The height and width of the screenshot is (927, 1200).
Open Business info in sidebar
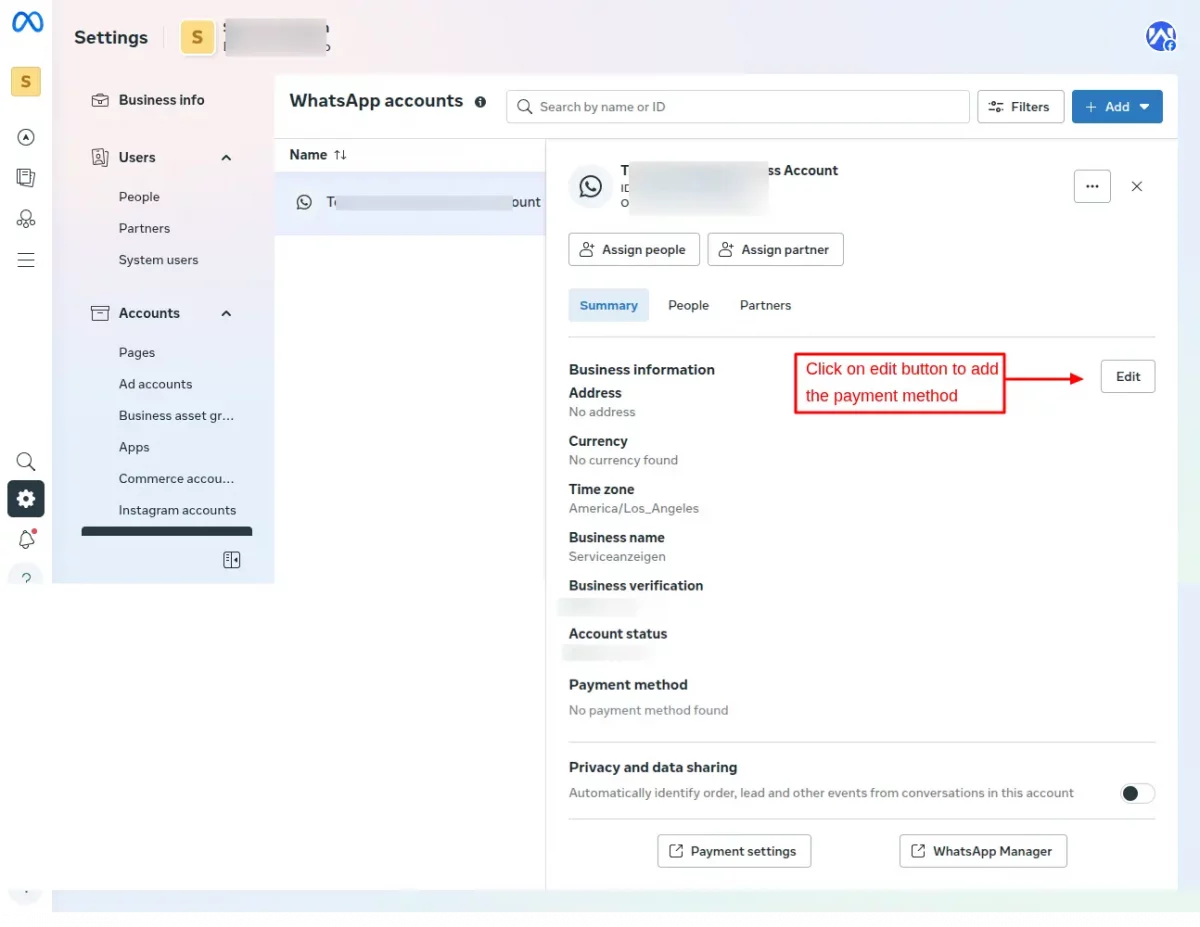coord(162,100)
